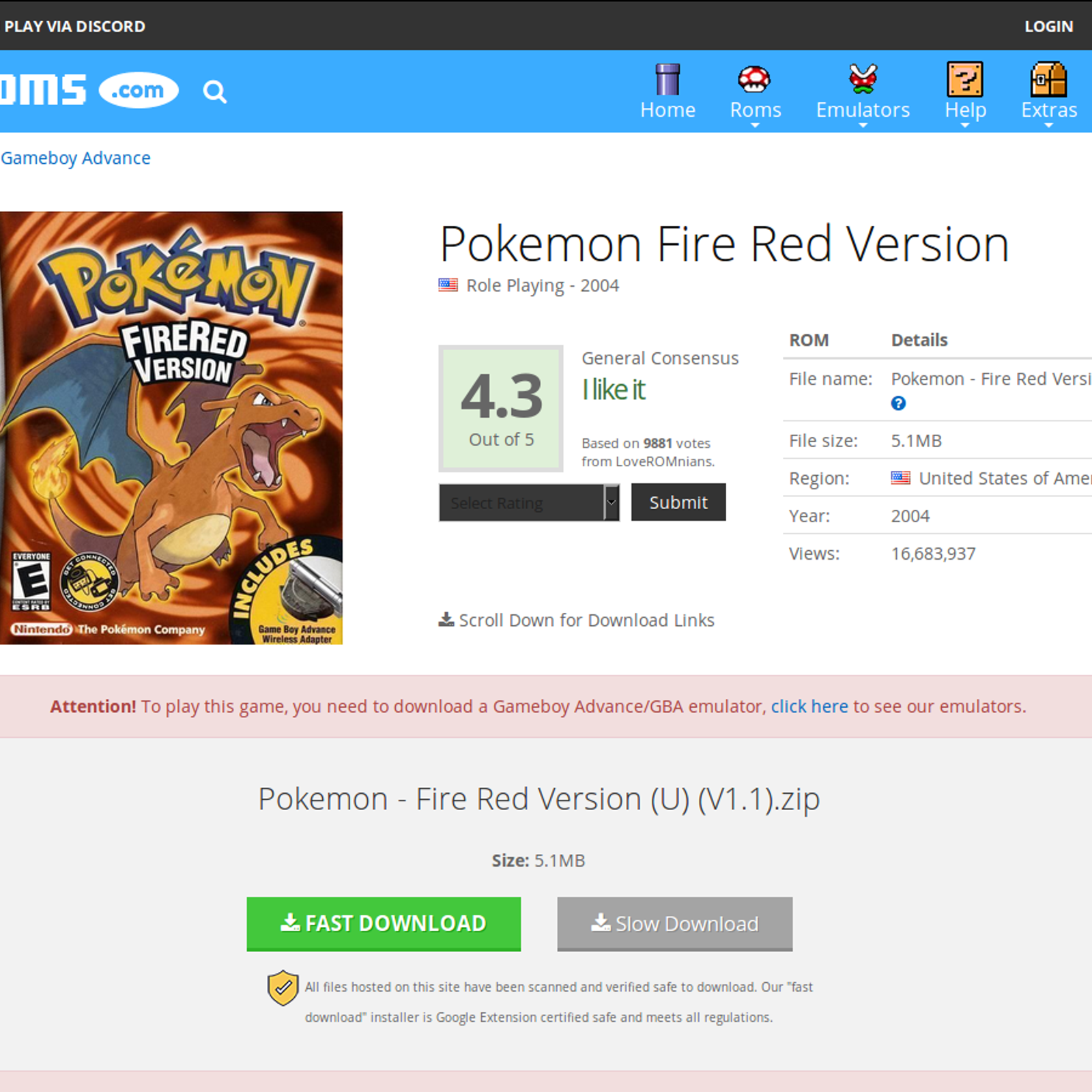Viewport: 1092px width, 1092px height.
Task: Click the download icon beside Scroll Down
Action: (x=446, y=620)
